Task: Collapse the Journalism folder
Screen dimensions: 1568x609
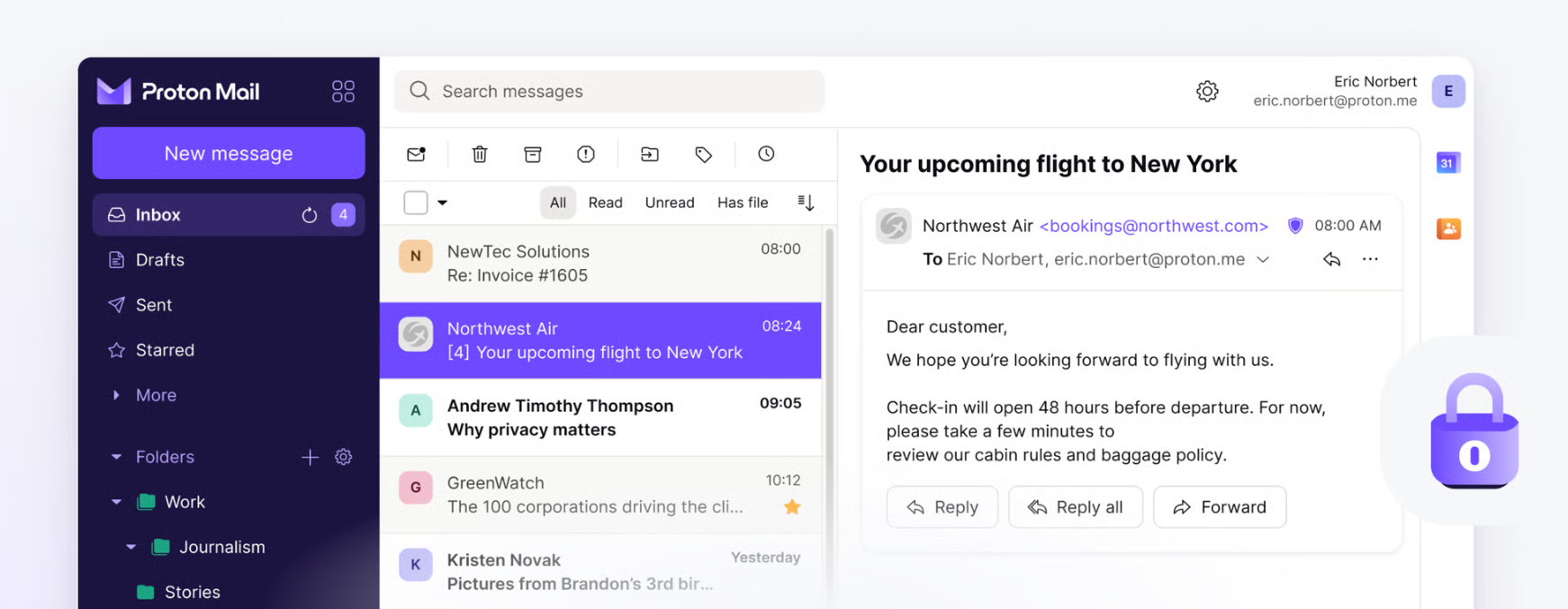Action: pos(131,547)
